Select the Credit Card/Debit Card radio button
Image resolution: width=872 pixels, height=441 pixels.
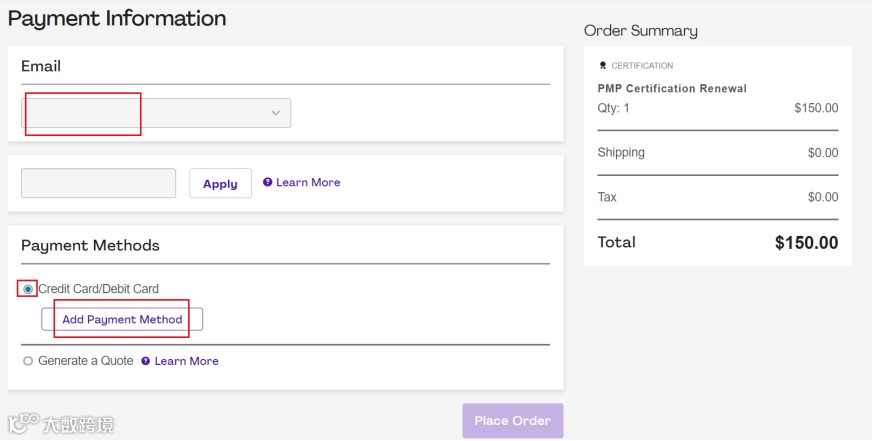(28, 289)
